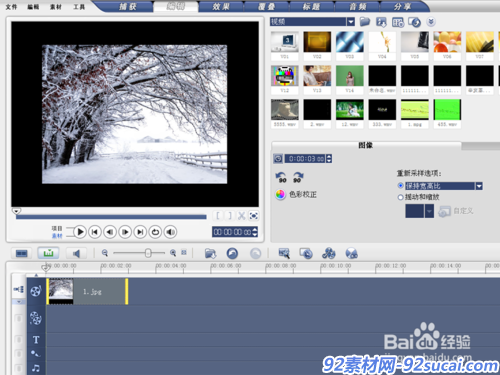Enlarge the preview window icon
The image size is (500, 375).
click(253, 216)
